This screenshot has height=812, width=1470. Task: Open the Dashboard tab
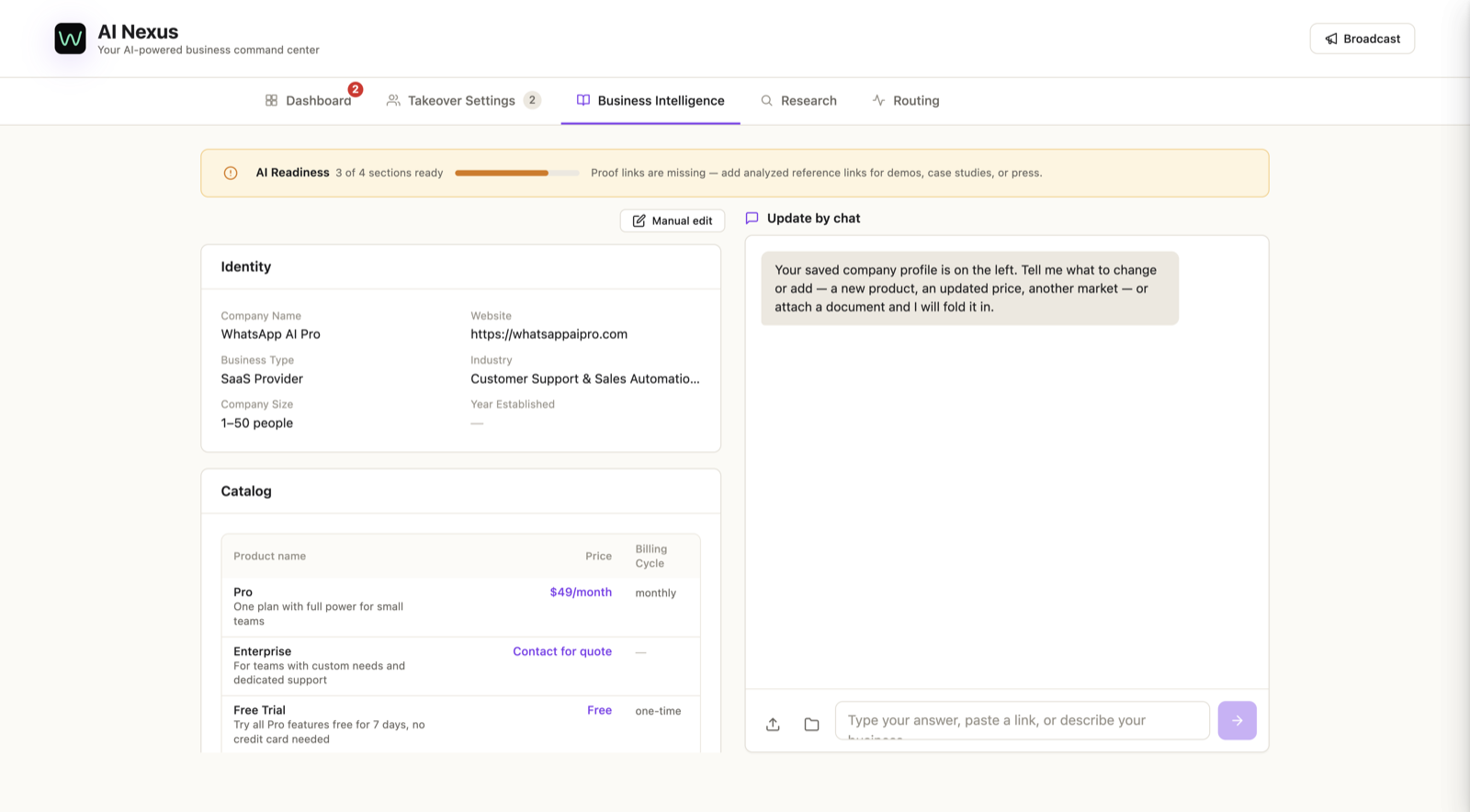[x=308, y=101]
